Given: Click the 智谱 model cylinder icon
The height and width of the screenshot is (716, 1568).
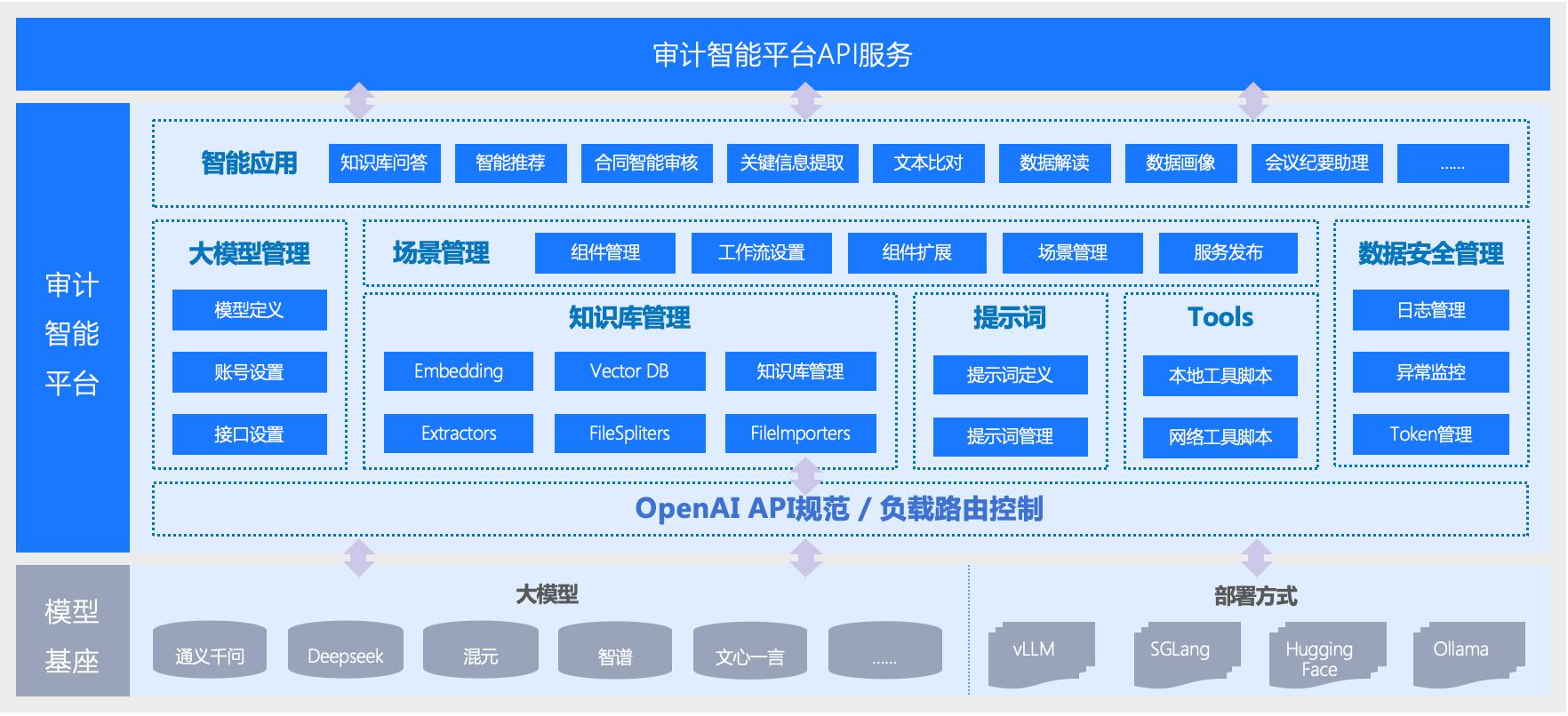Looking at the screenshot, I should (x=615, y=652).
